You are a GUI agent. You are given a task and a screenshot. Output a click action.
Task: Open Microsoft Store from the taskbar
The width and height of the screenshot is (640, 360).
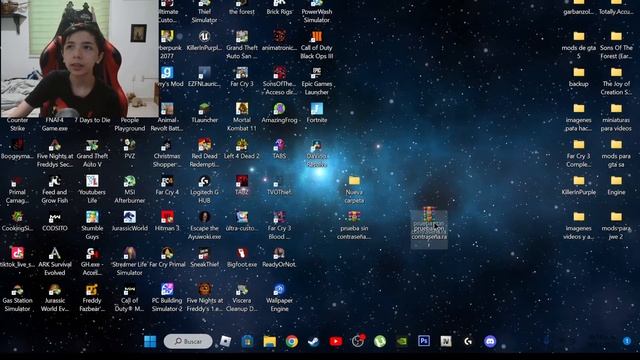pyautogui.click(x=247, y=341)
